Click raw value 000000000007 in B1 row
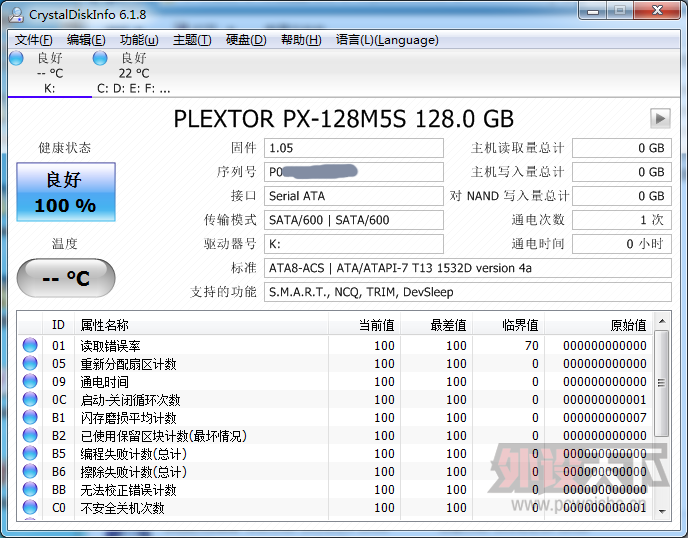 (x=605, y=417)
